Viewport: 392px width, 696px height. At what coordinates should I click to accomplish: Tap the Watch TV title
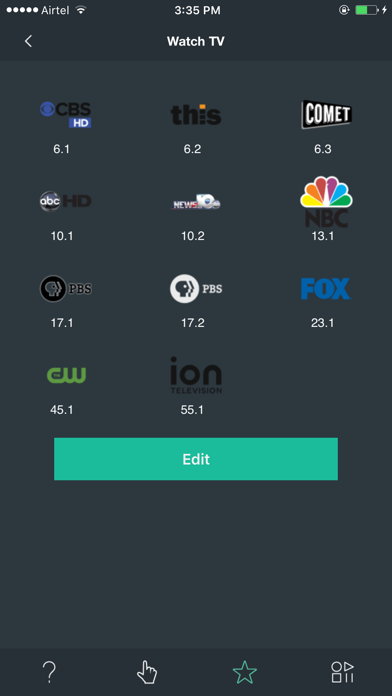pyautogui.click(x=196, y=41)
